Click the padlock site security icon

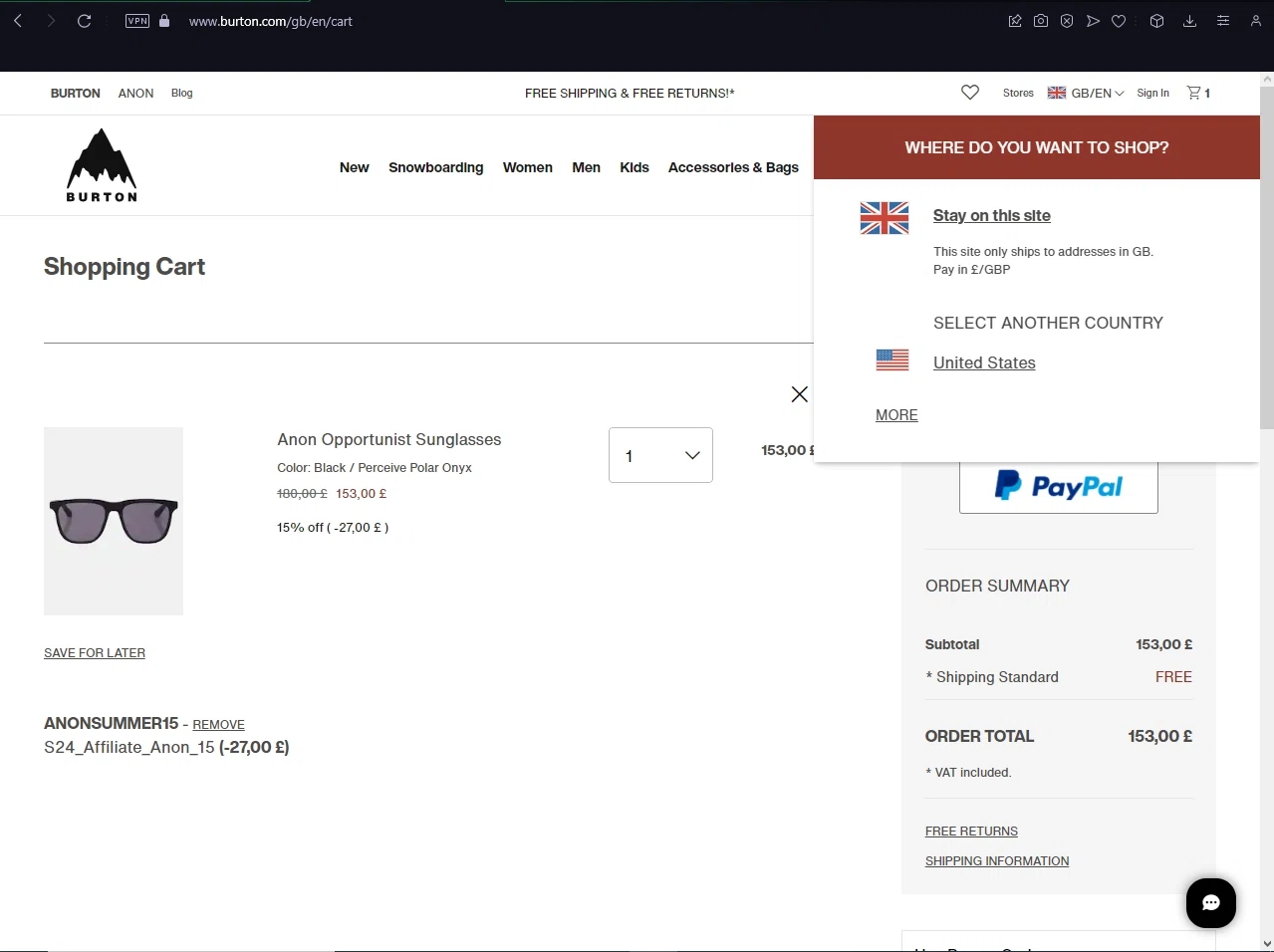164,21
